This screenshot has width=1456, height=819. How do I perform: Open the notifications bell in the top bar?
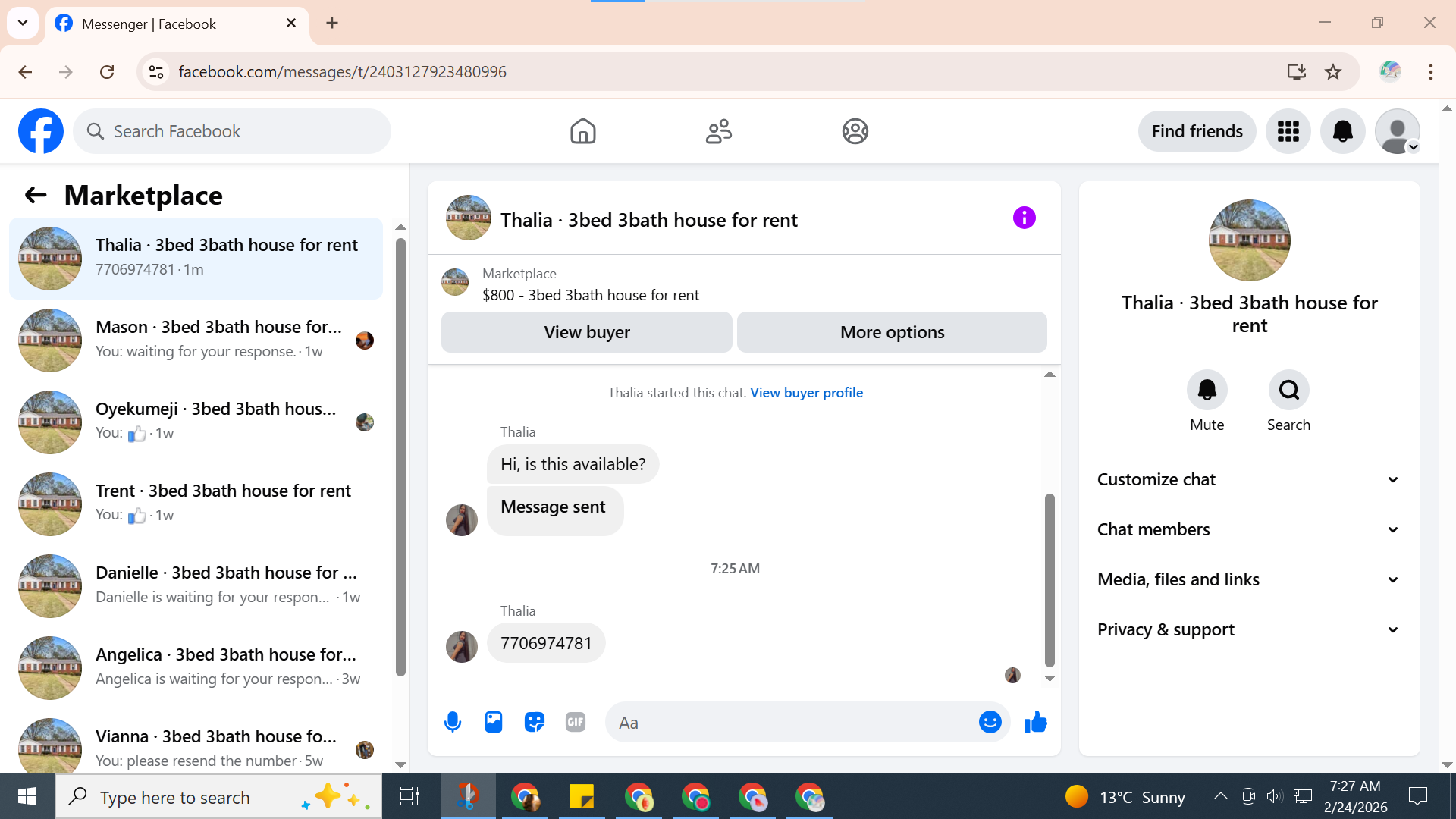pos(1342,131)
